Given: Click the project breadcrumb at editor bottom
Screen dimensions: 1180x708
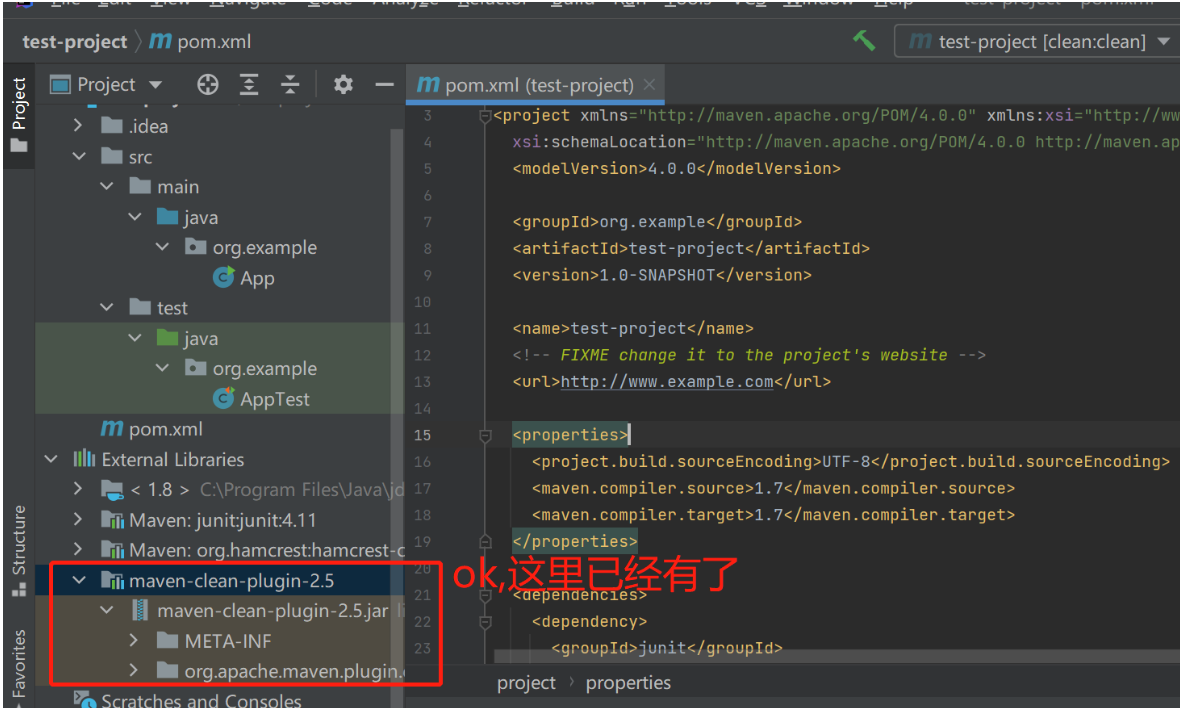Looking at the screenshot, I should tap(526, 682).
